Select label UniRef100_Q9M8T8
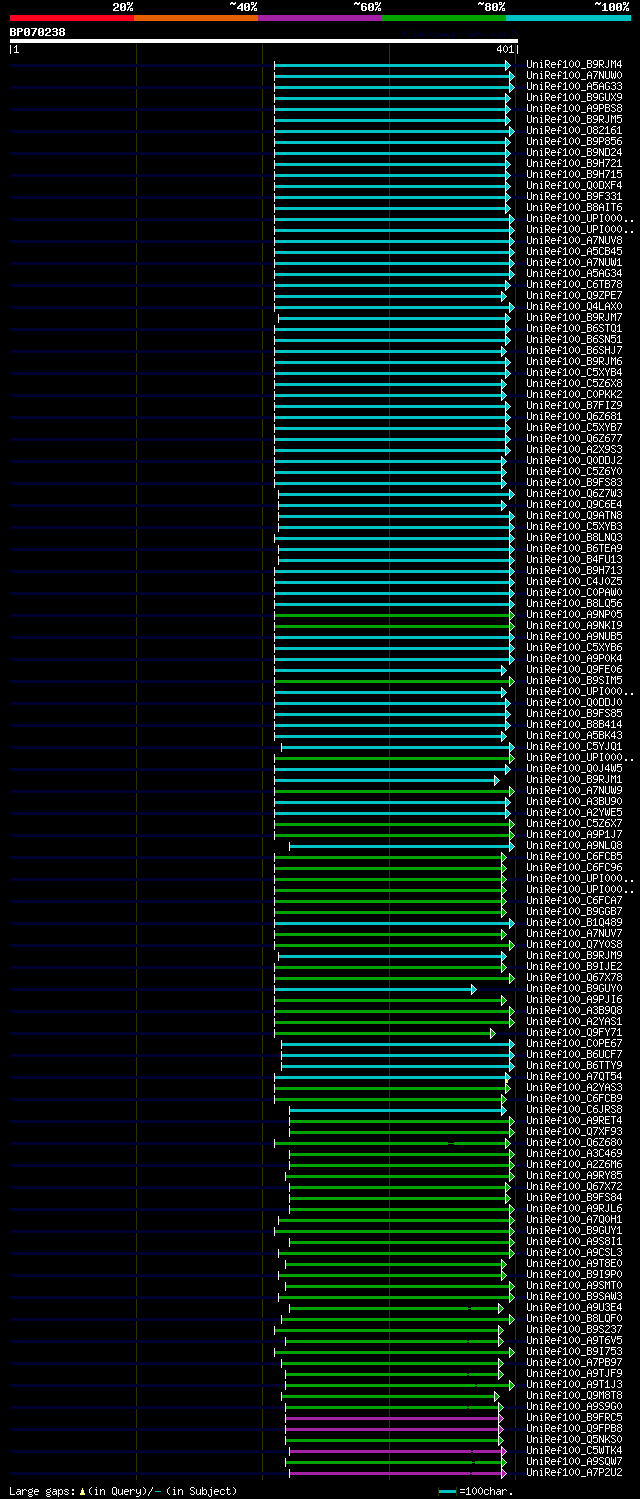This screenshot has height=1499, width=640. (575, 1396)
